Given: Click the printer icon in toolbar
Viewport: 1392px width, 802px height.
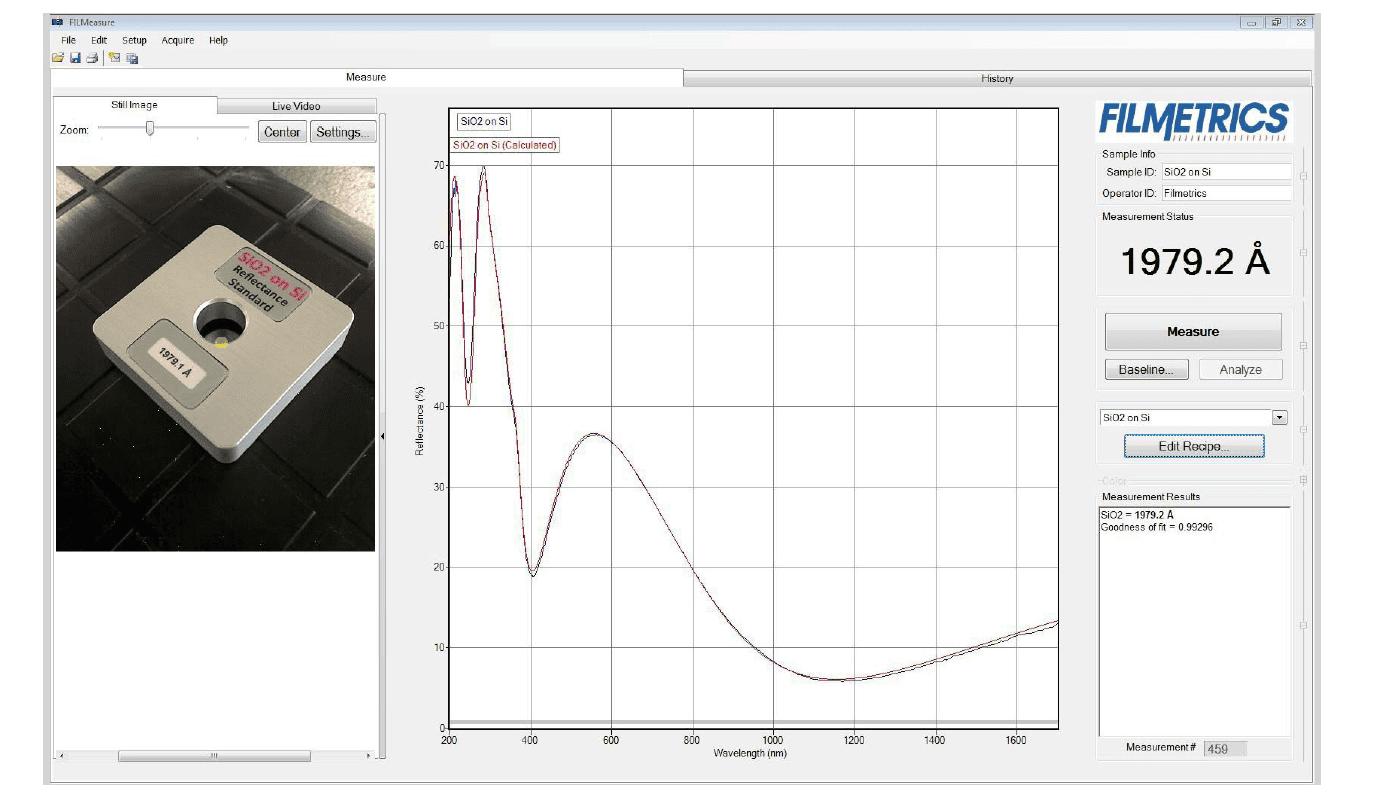Looking at the screenshot, I should (92, 58).
